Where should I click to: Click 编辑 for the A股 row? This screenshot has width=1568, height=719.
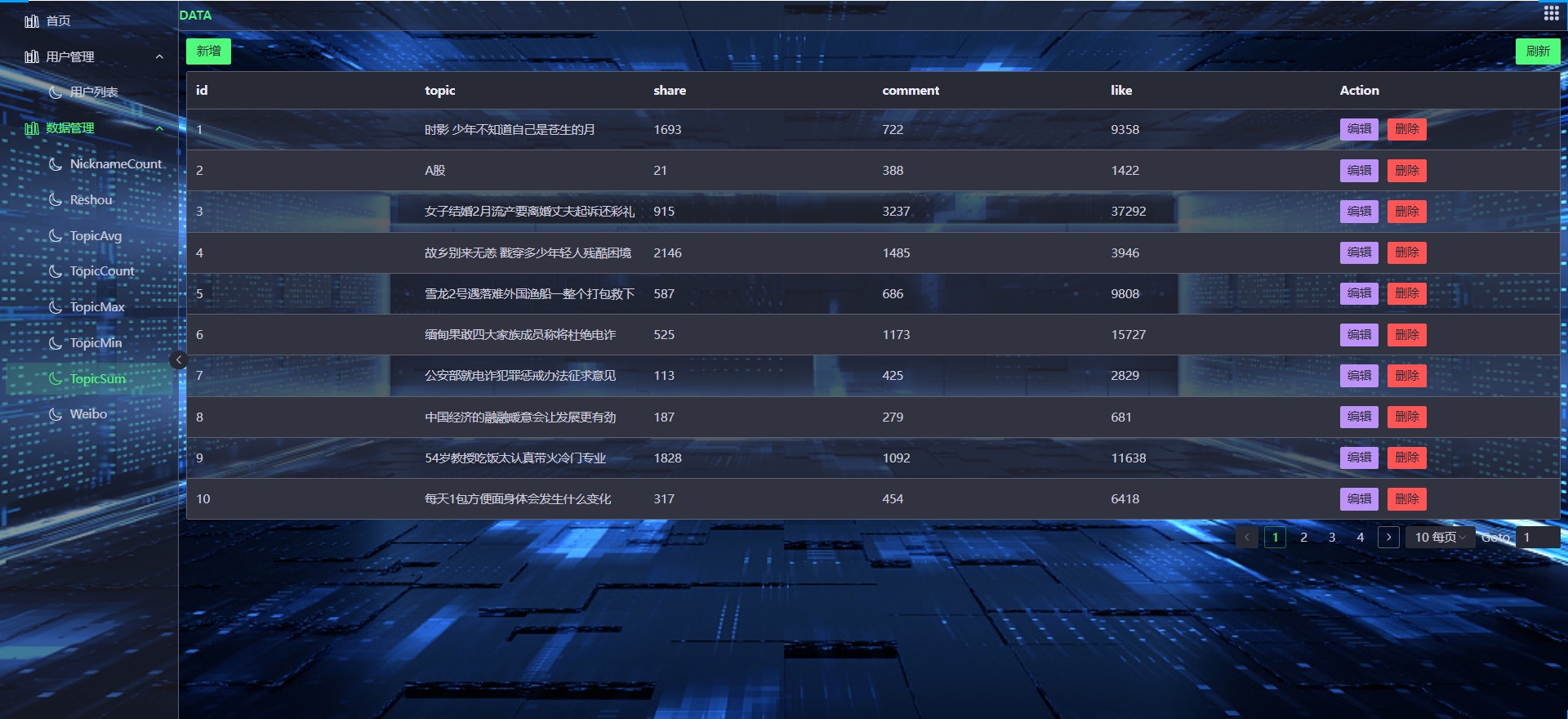(1359, 170)
